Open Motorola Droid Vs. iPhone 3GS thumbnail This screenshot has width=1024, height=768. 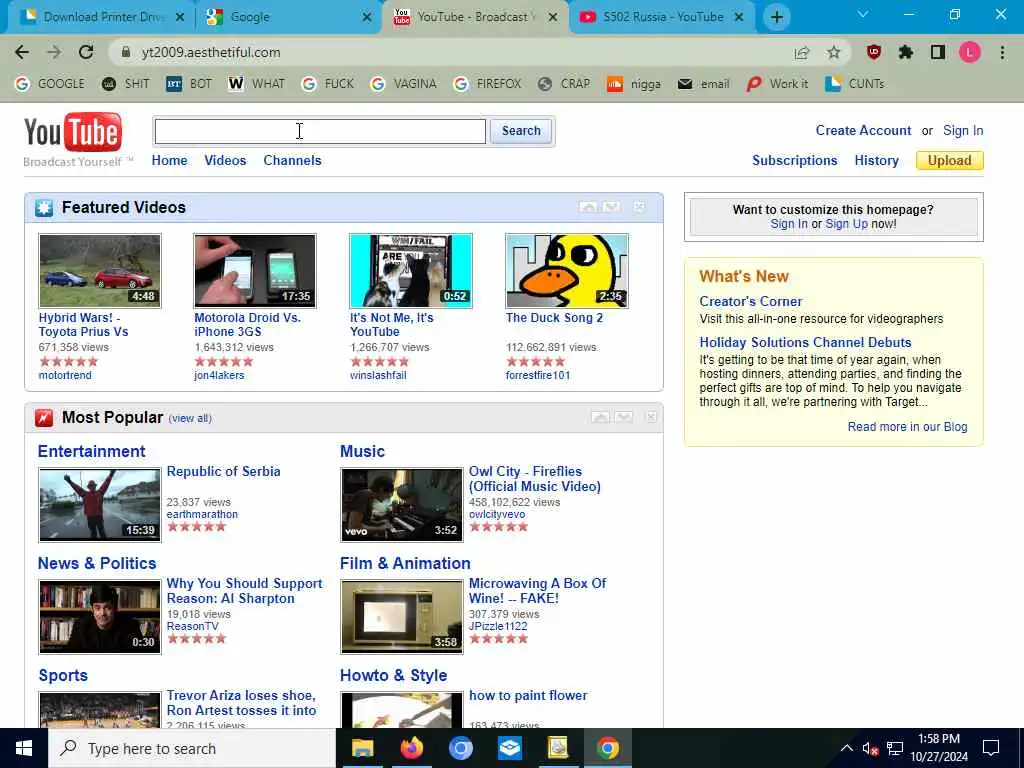click(255, 270)
